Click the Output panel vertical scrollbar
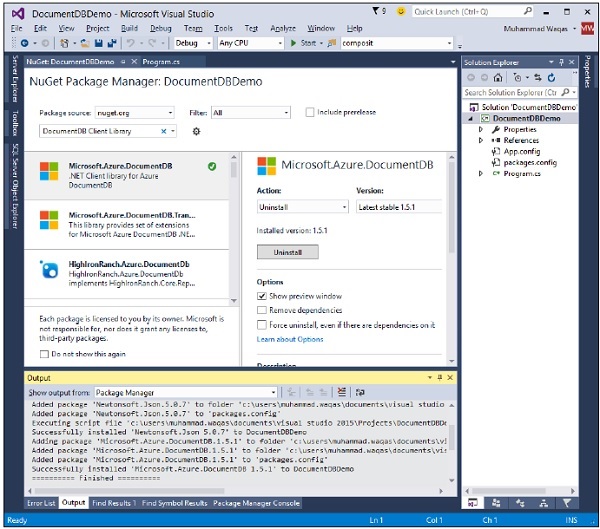 453,440
